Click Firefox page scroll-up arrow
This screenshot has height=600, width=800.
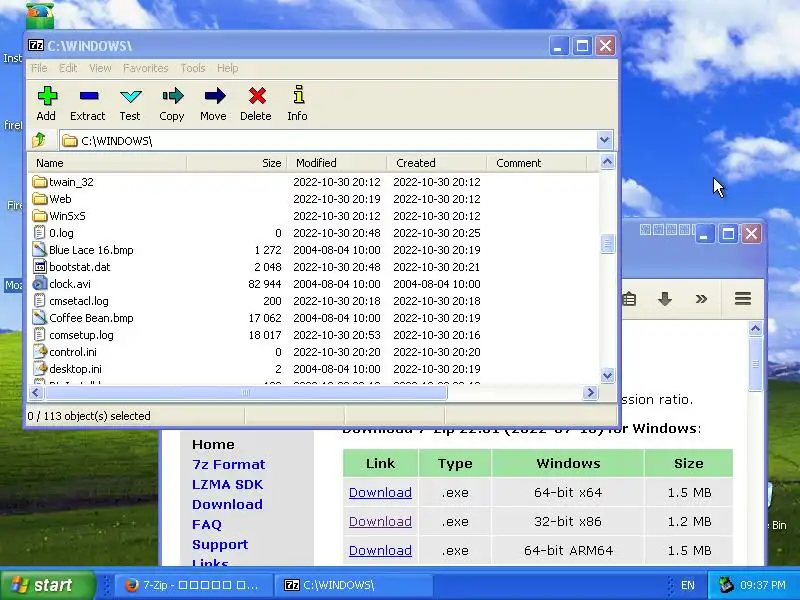click(756, 329)
